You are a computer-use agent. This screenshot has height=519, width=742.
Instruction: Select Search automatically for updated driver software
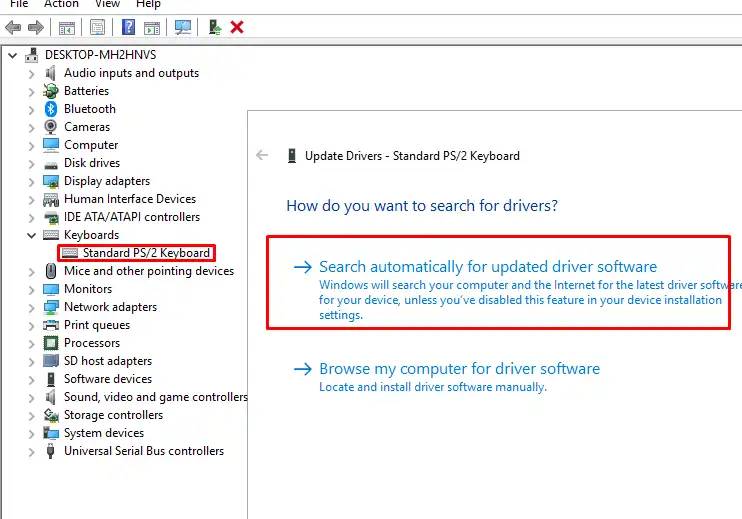[x=487, y=267]
